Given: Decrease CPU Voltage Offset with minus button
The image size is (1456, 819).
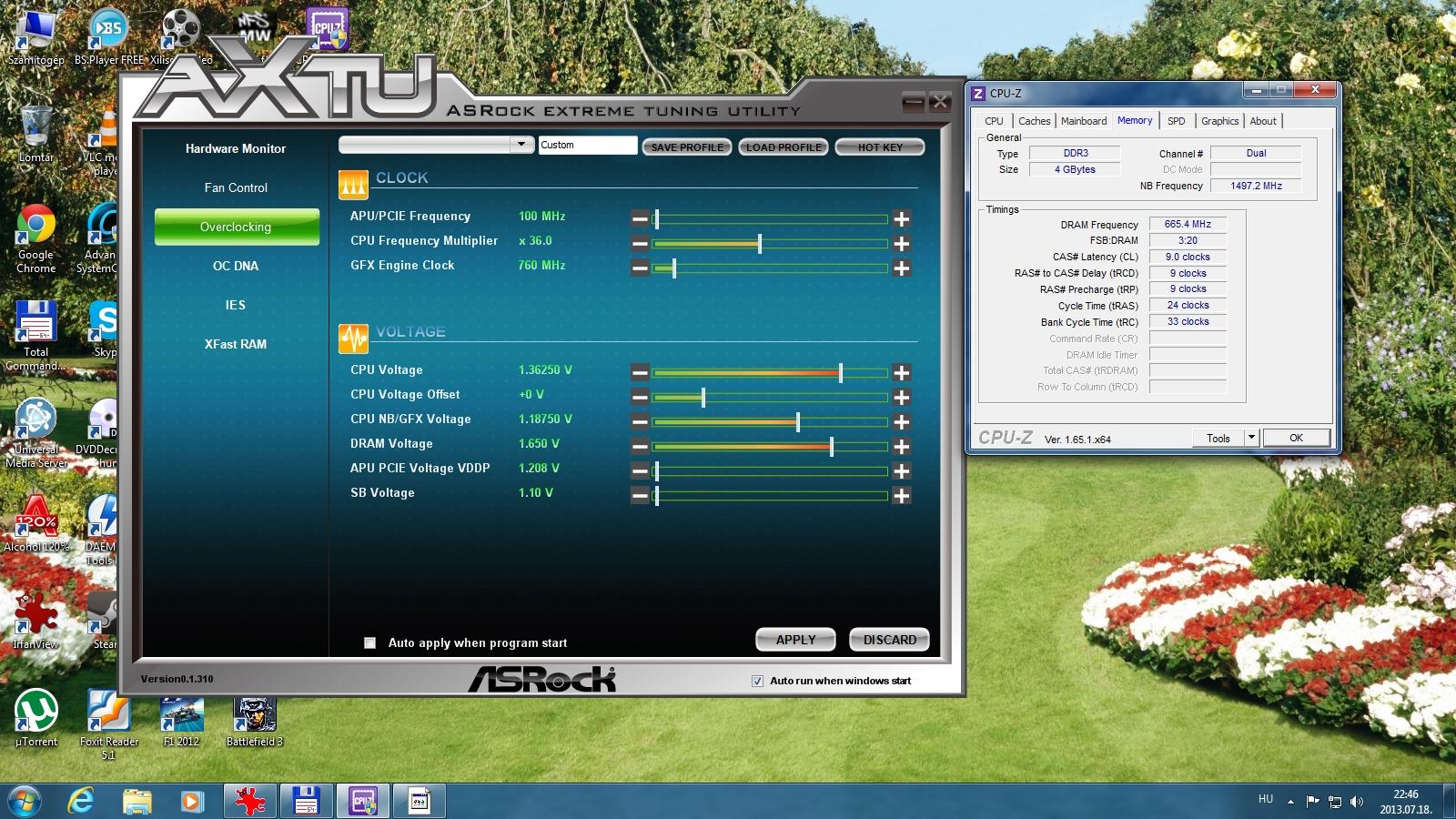Looking at the screenshot, I should (640, 398).
